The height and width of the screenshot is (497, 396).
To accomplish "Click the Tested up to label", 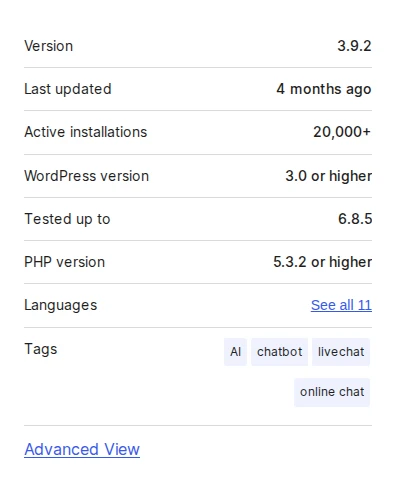I will click(67, 219).
